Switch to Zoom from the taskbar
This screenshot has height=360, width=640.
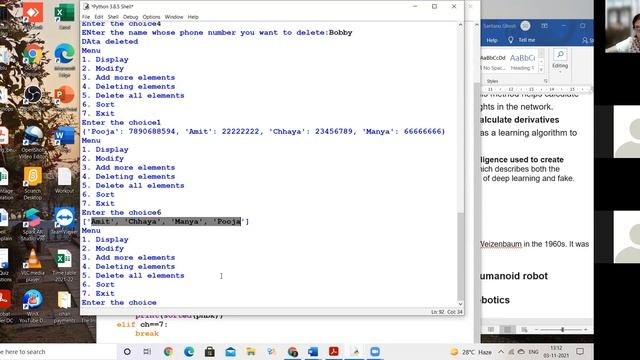click(x=375, y=351)
